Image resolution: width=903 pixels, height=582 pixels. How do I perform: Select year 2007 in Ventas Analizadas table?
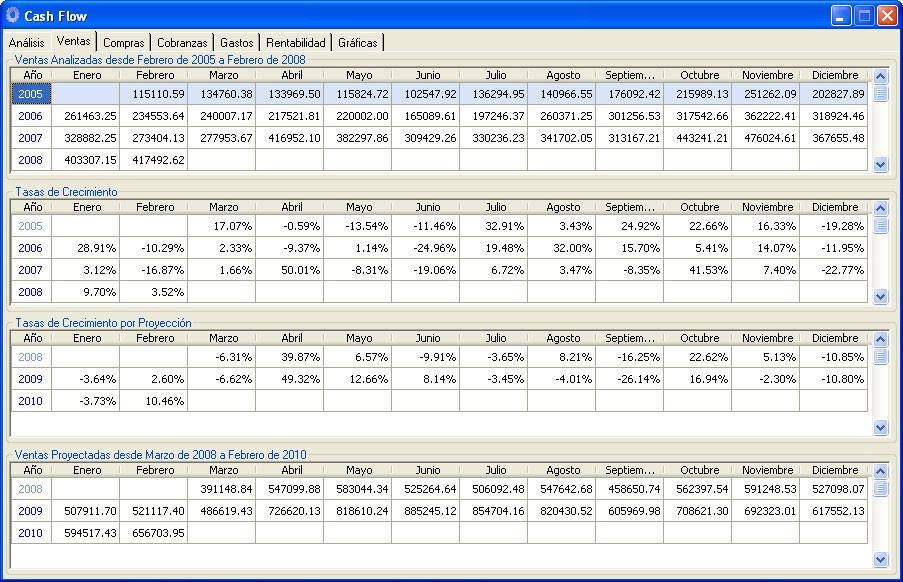pyautogui.click(x=31, y=138)
